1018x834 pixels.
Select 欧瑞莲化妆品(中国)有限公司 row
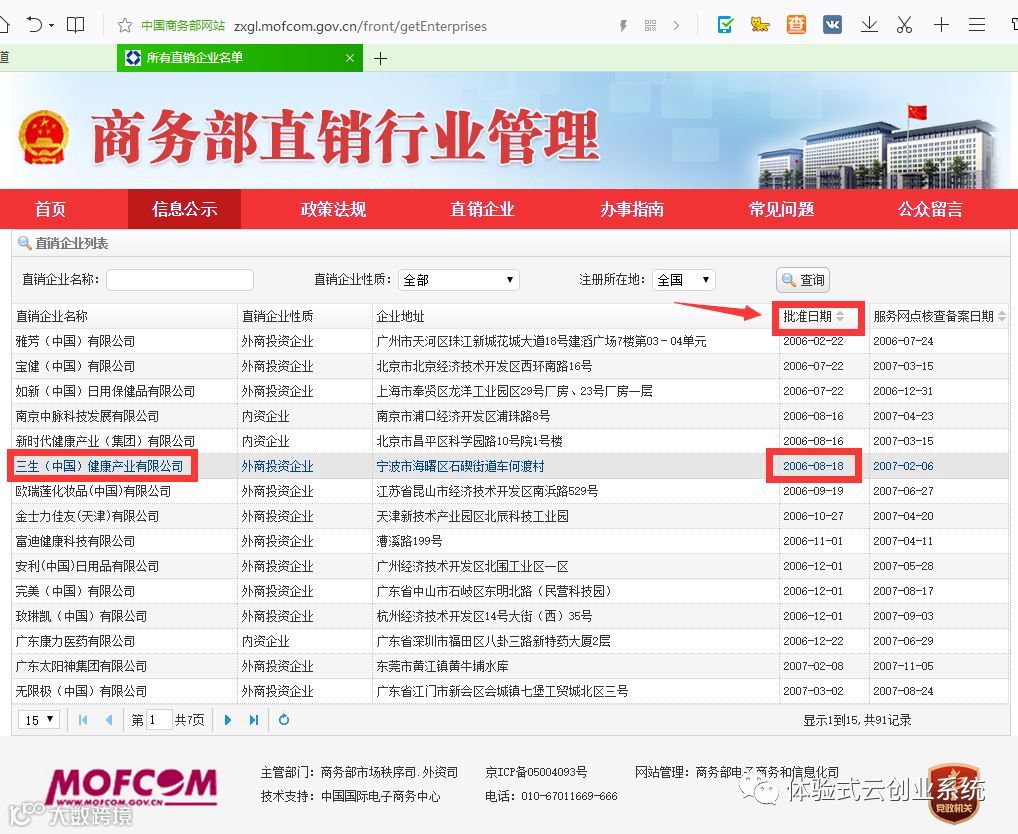(x=510, y=491)
